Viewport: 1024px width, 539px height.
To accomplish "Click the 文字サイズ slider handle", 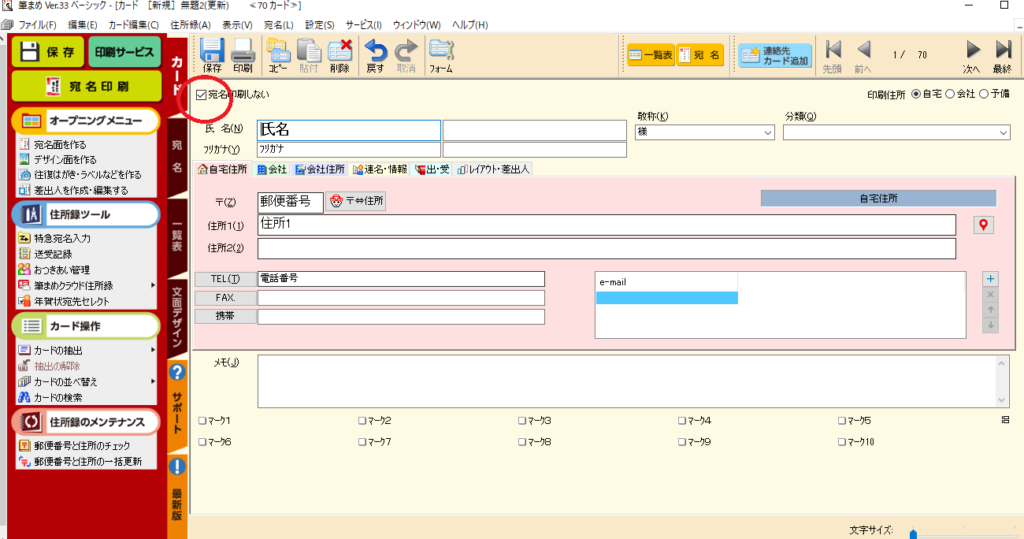I will [912, 533].
